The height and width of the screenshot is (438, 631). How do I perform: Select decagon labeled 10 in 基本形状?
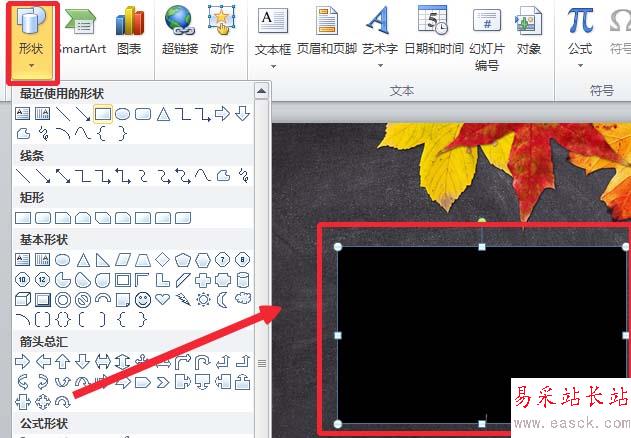point(23,279)
